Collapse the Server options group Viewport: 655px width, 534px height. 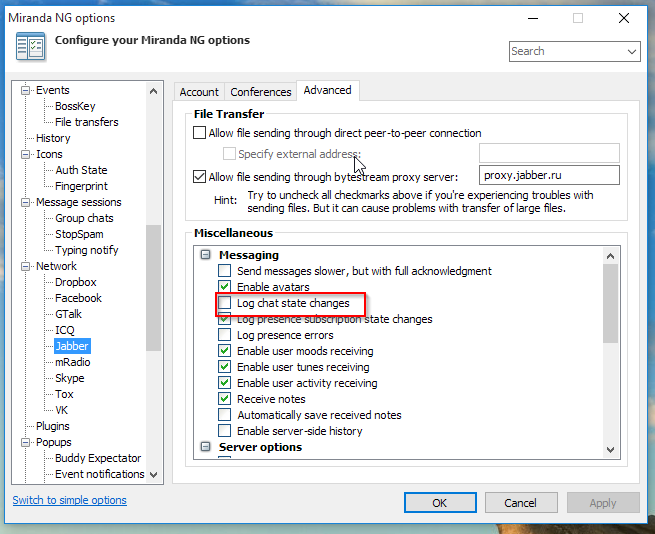coord(206,447)
